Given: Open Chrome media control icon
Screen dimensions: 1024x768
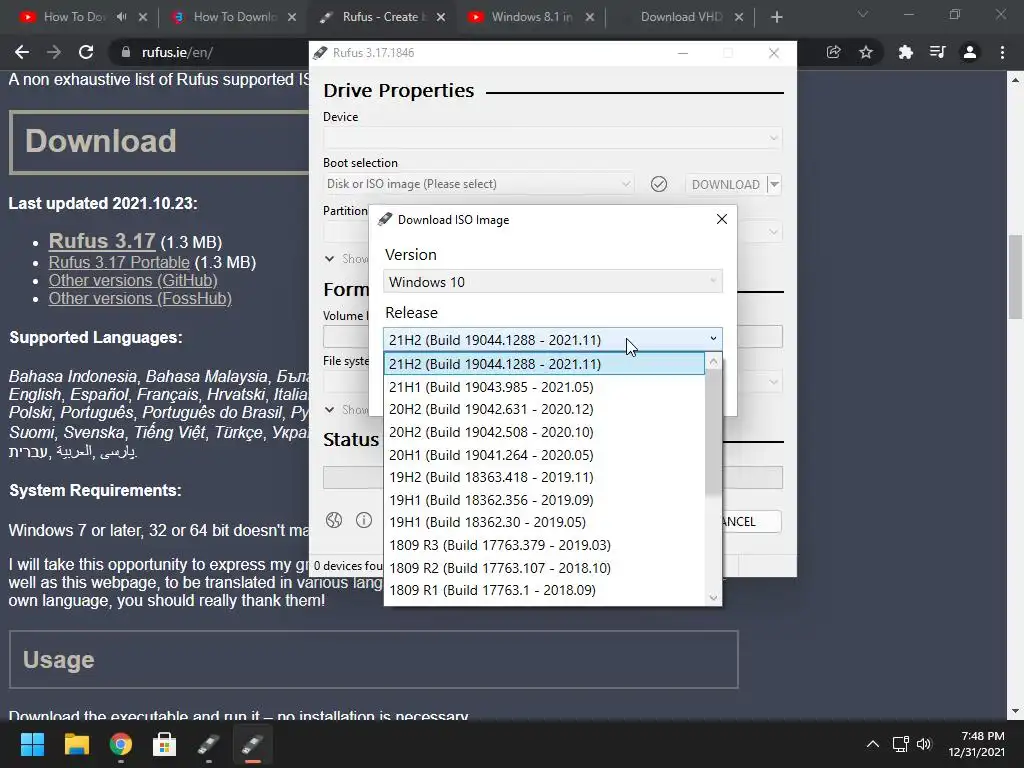Looking at the screenshot, I should (938, 52).
